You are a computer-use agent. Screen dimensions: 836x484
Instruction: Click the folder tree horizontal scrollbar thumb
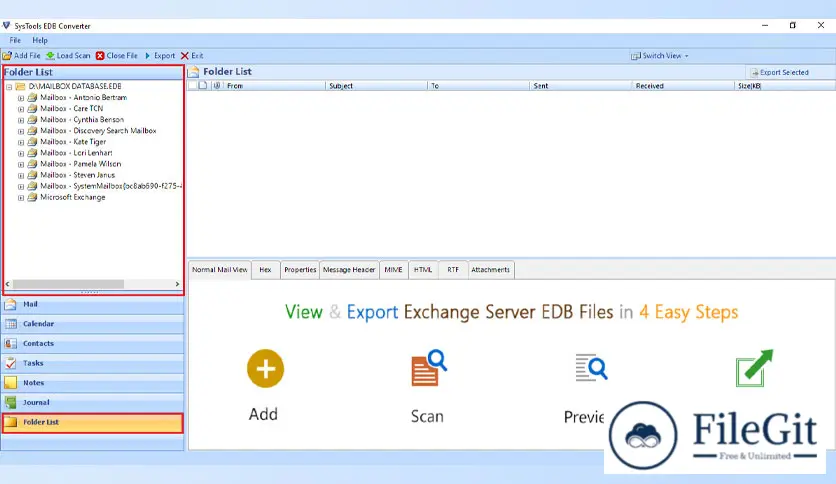(68, 284)
